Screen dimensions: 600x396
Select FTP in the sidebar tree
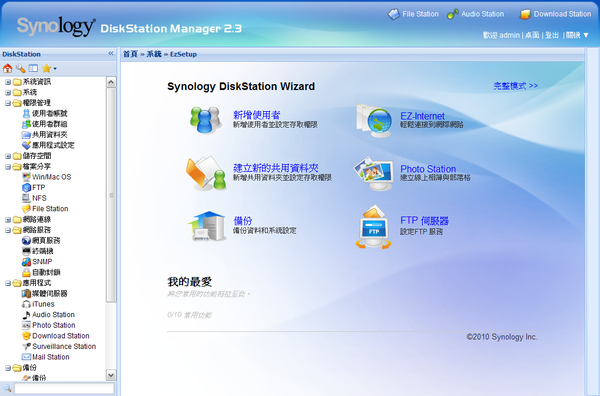[x=34, y=187]
